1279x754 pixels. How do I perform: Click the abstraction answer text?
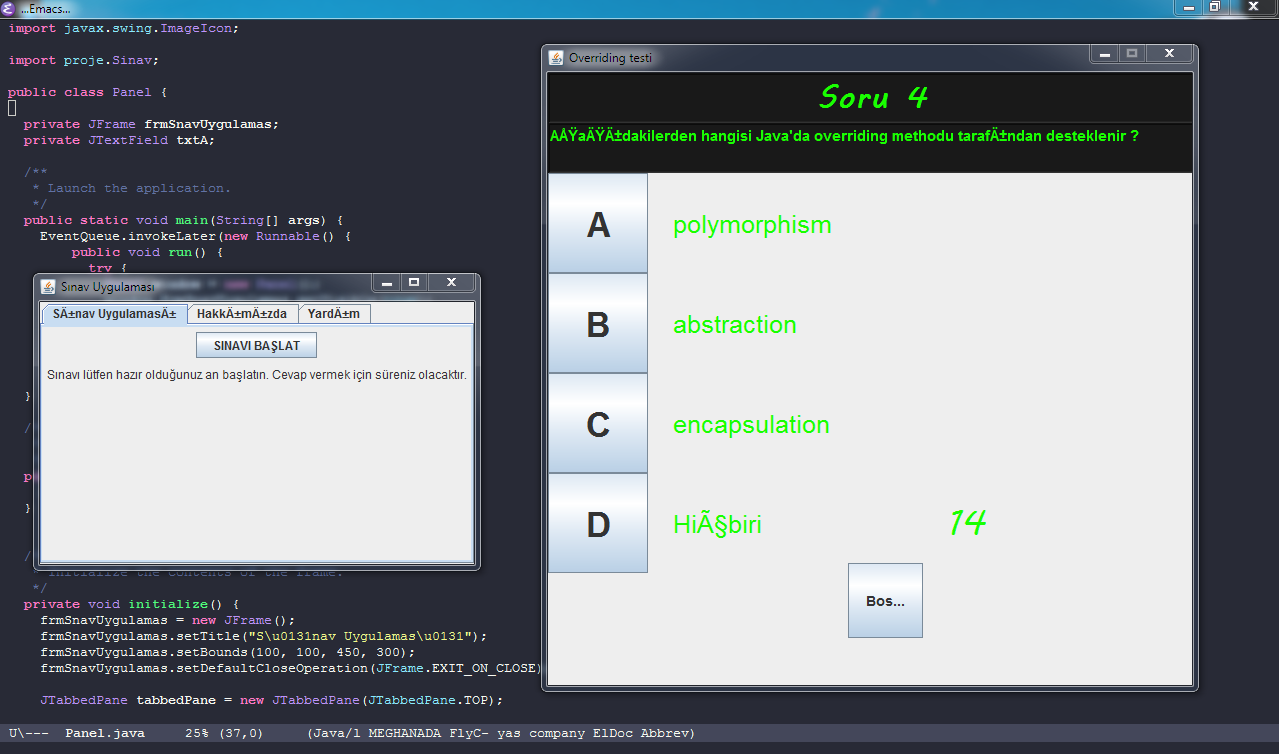click(x=735, y=325)
